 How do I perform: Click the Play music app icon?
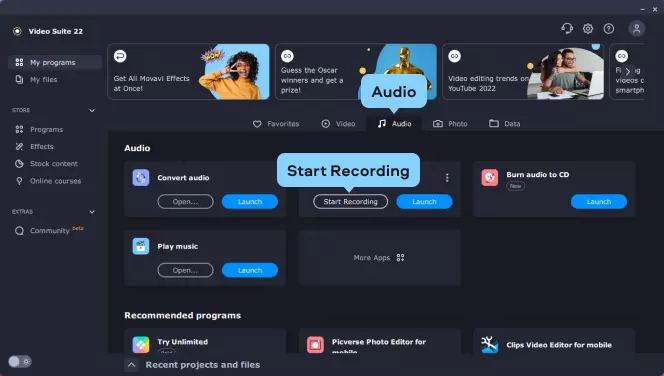[x=141, y=246]
